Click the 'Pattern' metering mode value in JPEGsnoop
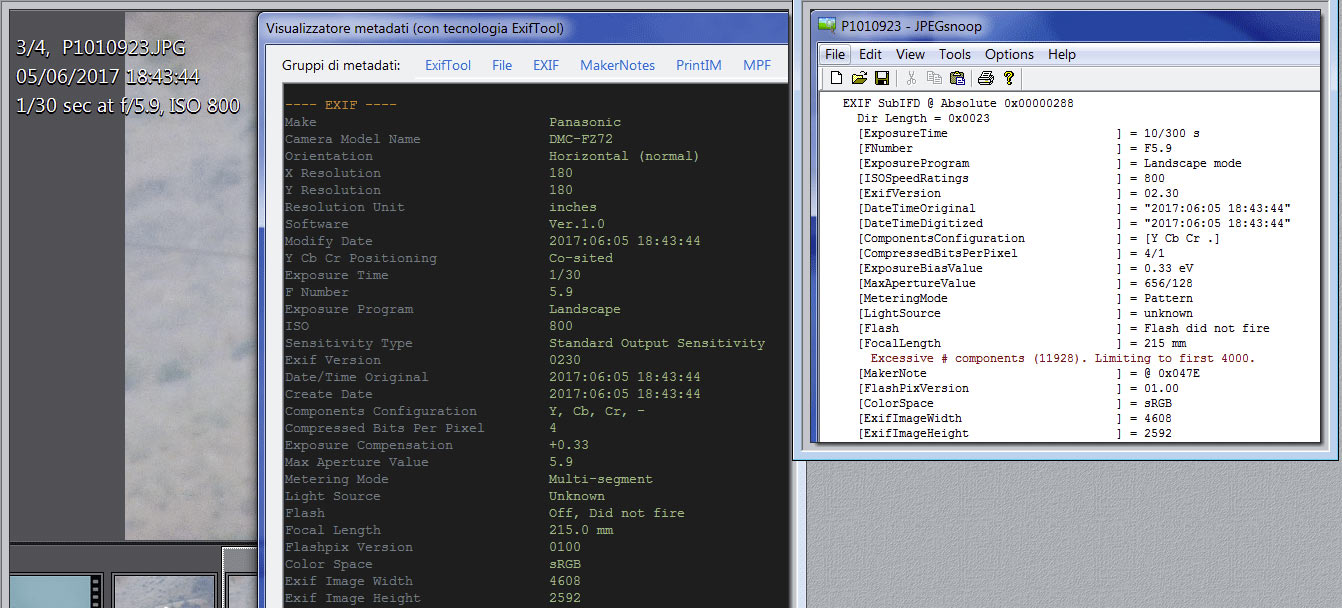This screenshot has width=1342, height=608. [x=1170, y=298]
